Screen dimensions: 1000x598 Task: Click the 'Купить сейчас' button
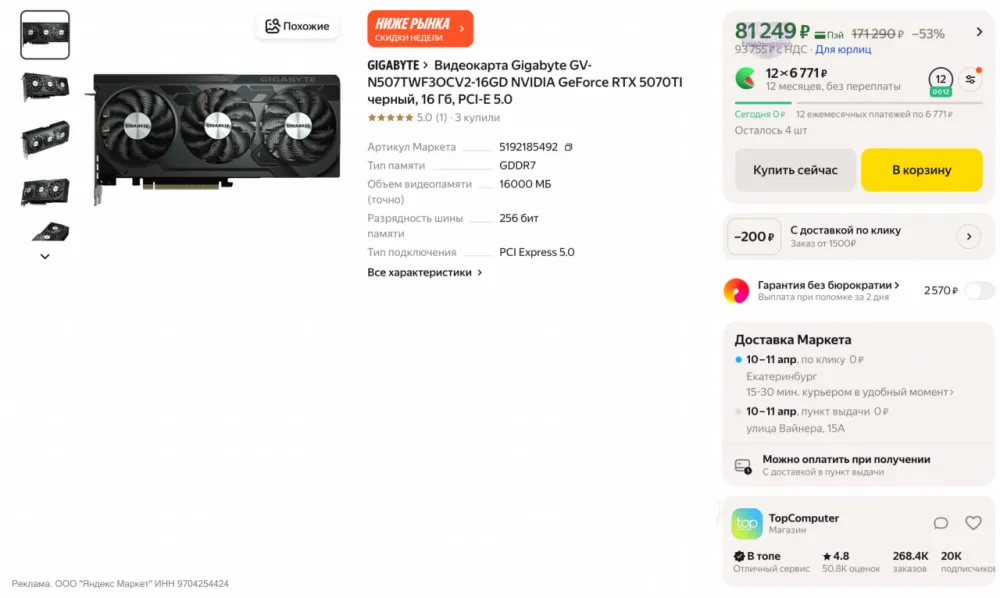(x=795, y=170)
